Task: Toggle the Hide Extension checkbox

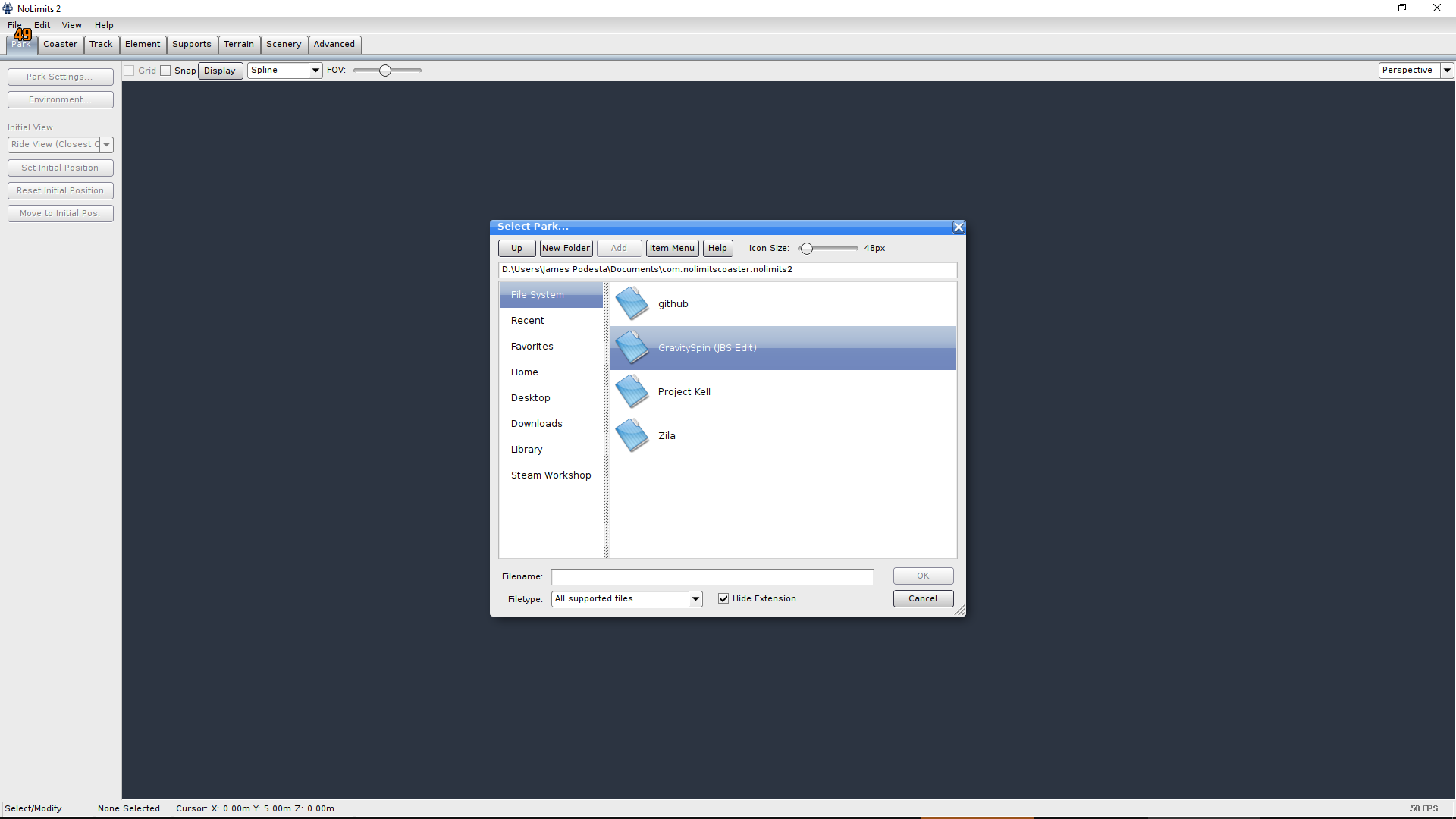Action: [723, 599]
